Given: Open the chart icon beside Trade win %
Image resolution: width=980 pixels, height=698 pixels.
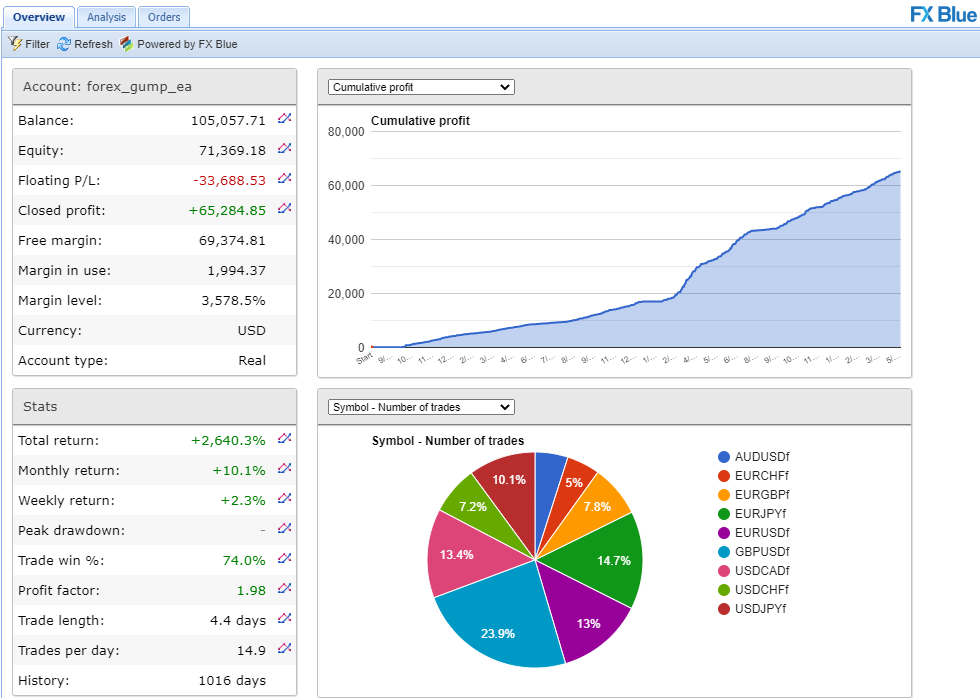Looking at the screenshot, I should click(x=284, y=558).
